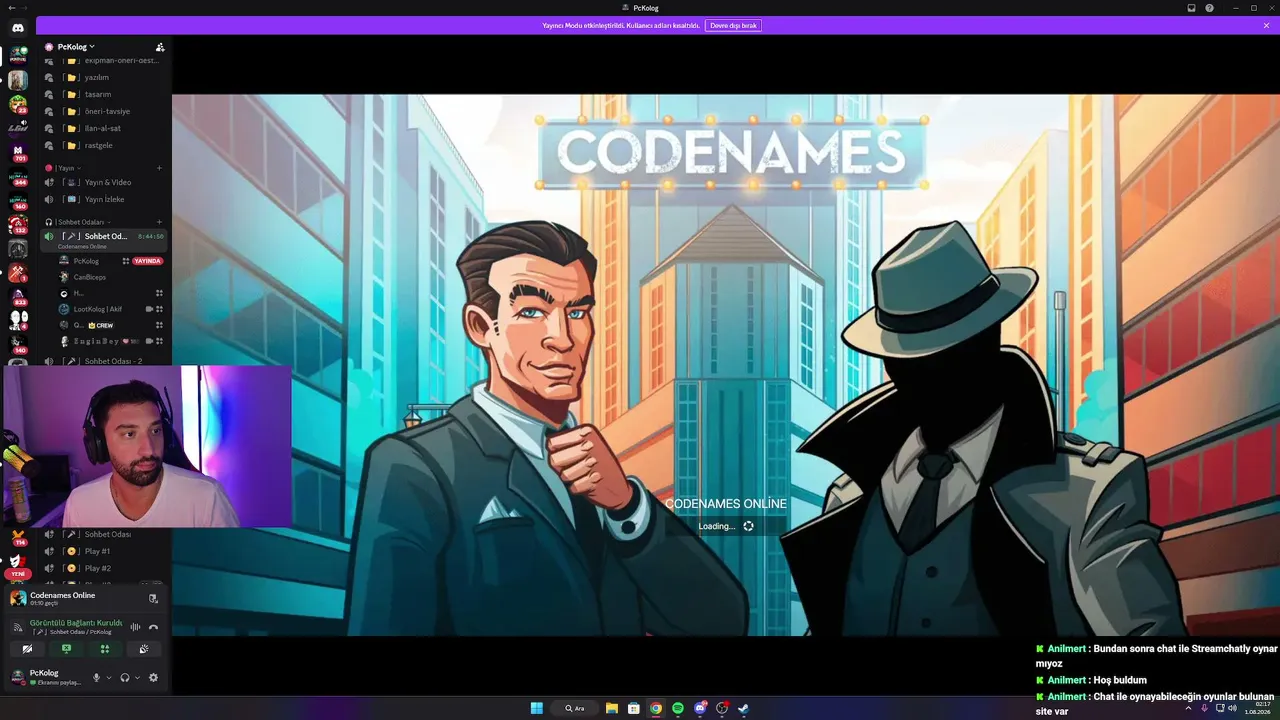
Task: Open Discord help icon in title bar
Action: pos(1209,8)
